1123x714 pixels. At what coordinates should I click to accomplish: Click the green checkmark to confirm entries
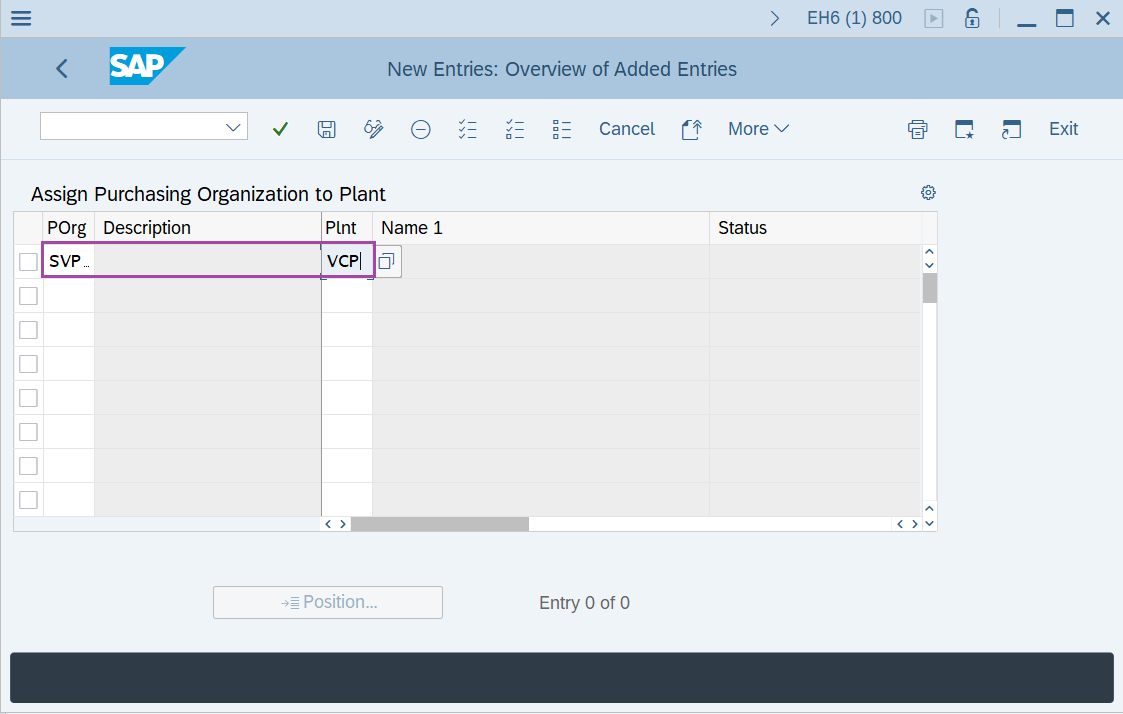point(280,128)
